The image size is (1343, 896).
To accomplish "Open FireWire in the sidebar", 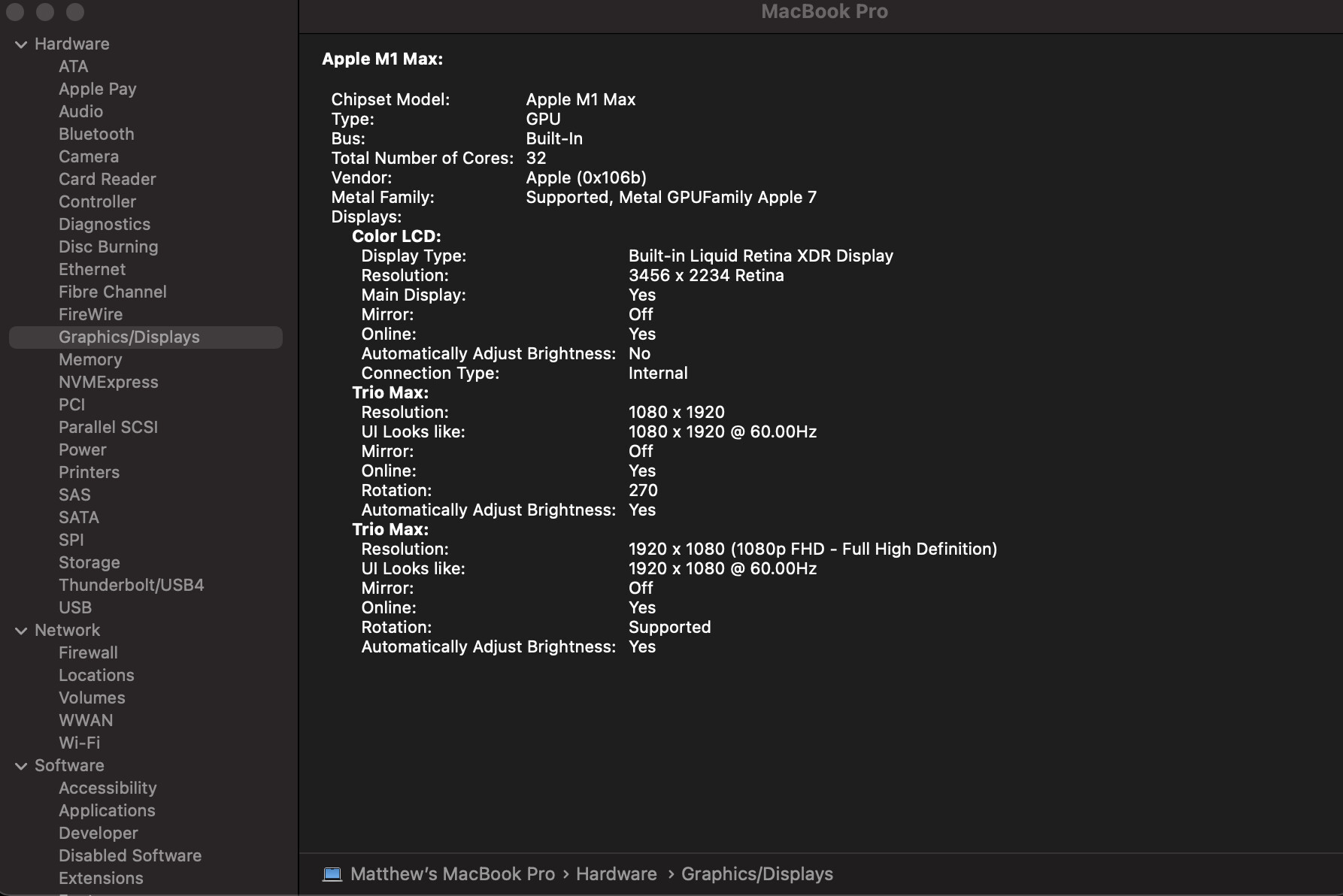I will coord(91,315).
